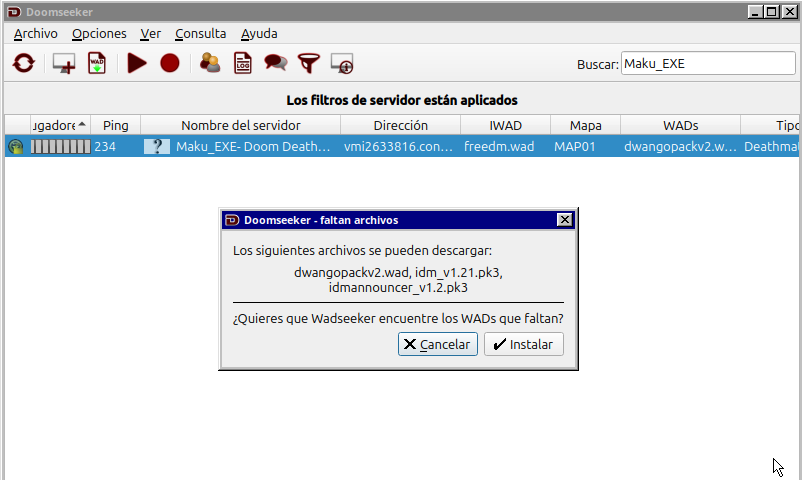Click the server info monitor icon
Viewport: 802px width, 480px height.
point(342,63)
